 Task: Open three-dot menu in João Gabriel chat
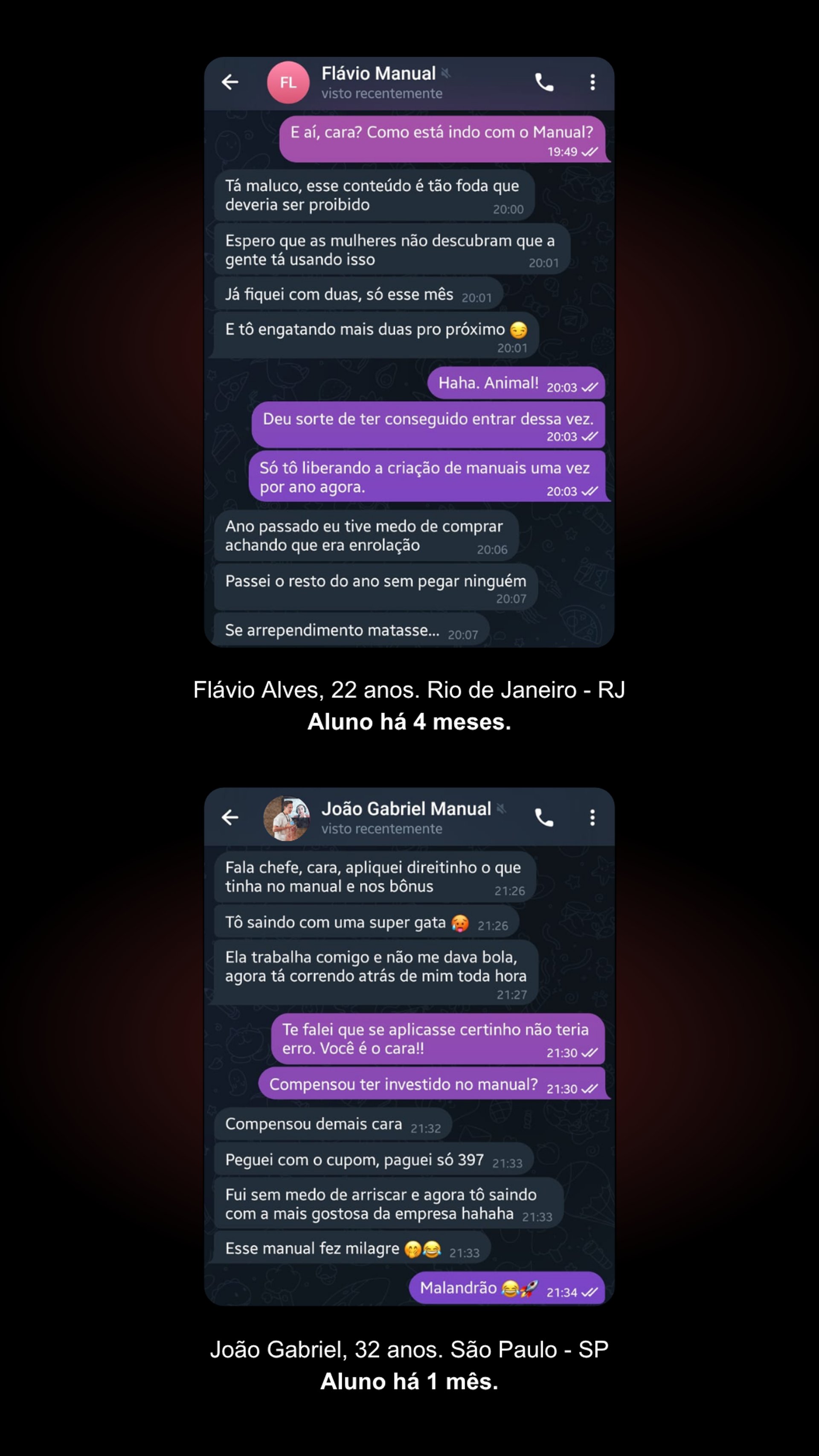[592, 818]
